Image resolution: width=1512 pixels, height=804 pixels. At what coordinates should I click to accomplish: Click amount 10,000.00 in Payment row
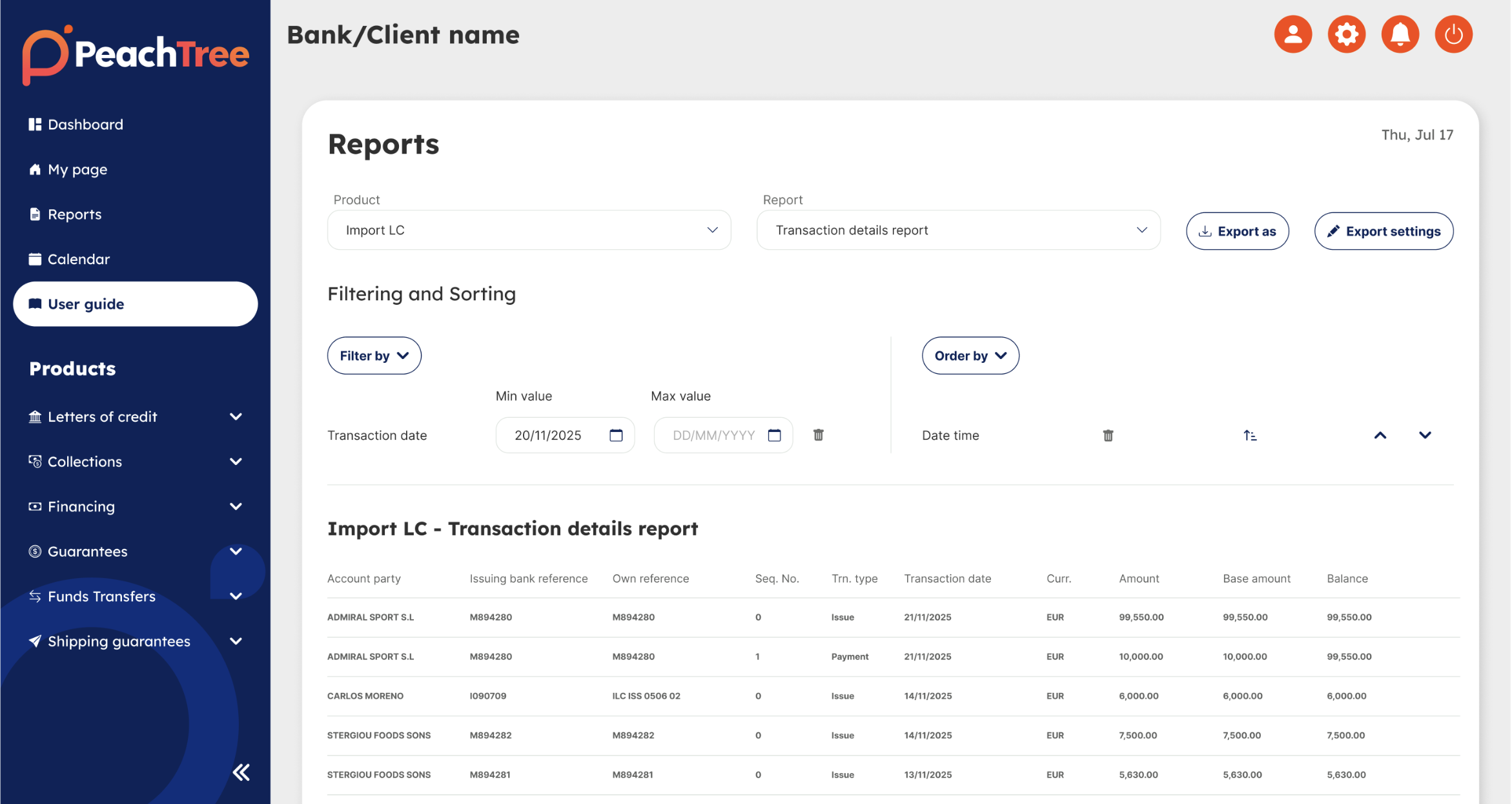click(1141, 656)
